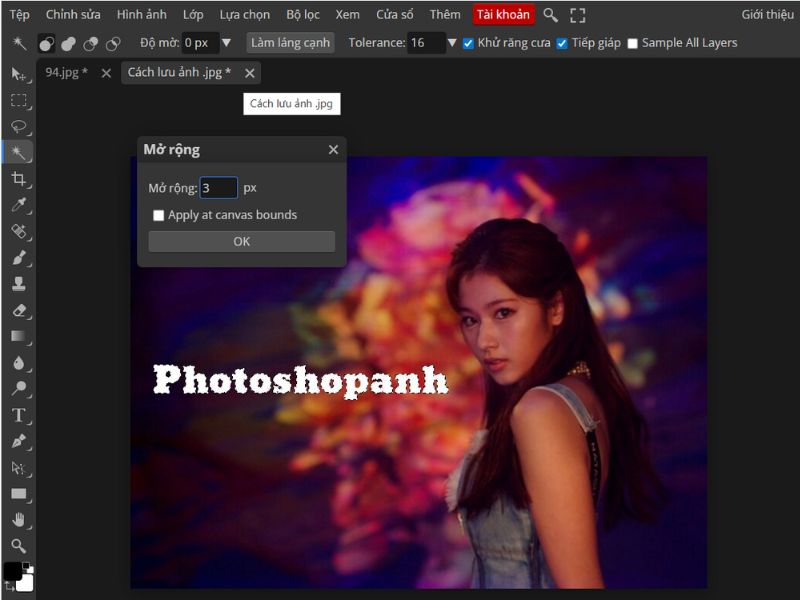Click the Tolerance value field

coord(427,43)
